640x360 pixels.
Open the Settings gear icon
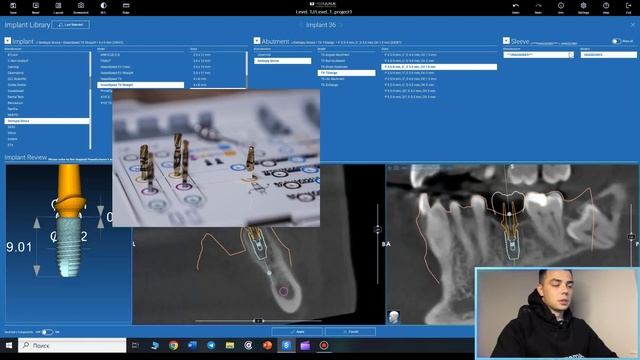583,6
